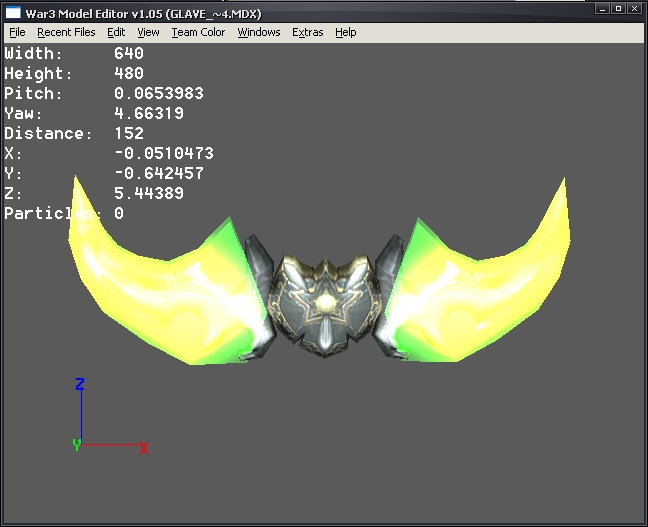Open the Help menu
The image size is (648, 527).
(345, 32)
